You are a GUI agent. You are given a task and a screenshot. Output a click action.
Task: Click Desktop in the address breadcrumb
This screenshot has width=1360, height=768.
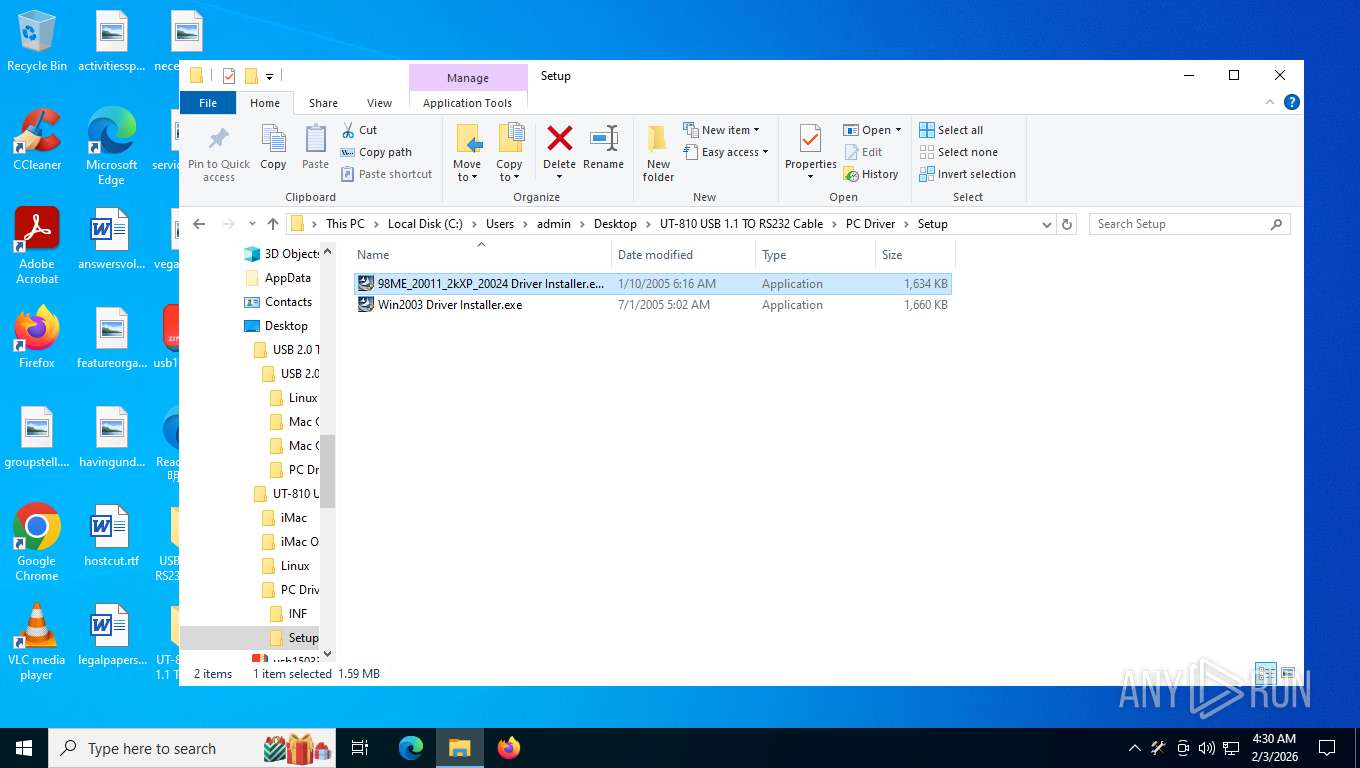[615, 224]
